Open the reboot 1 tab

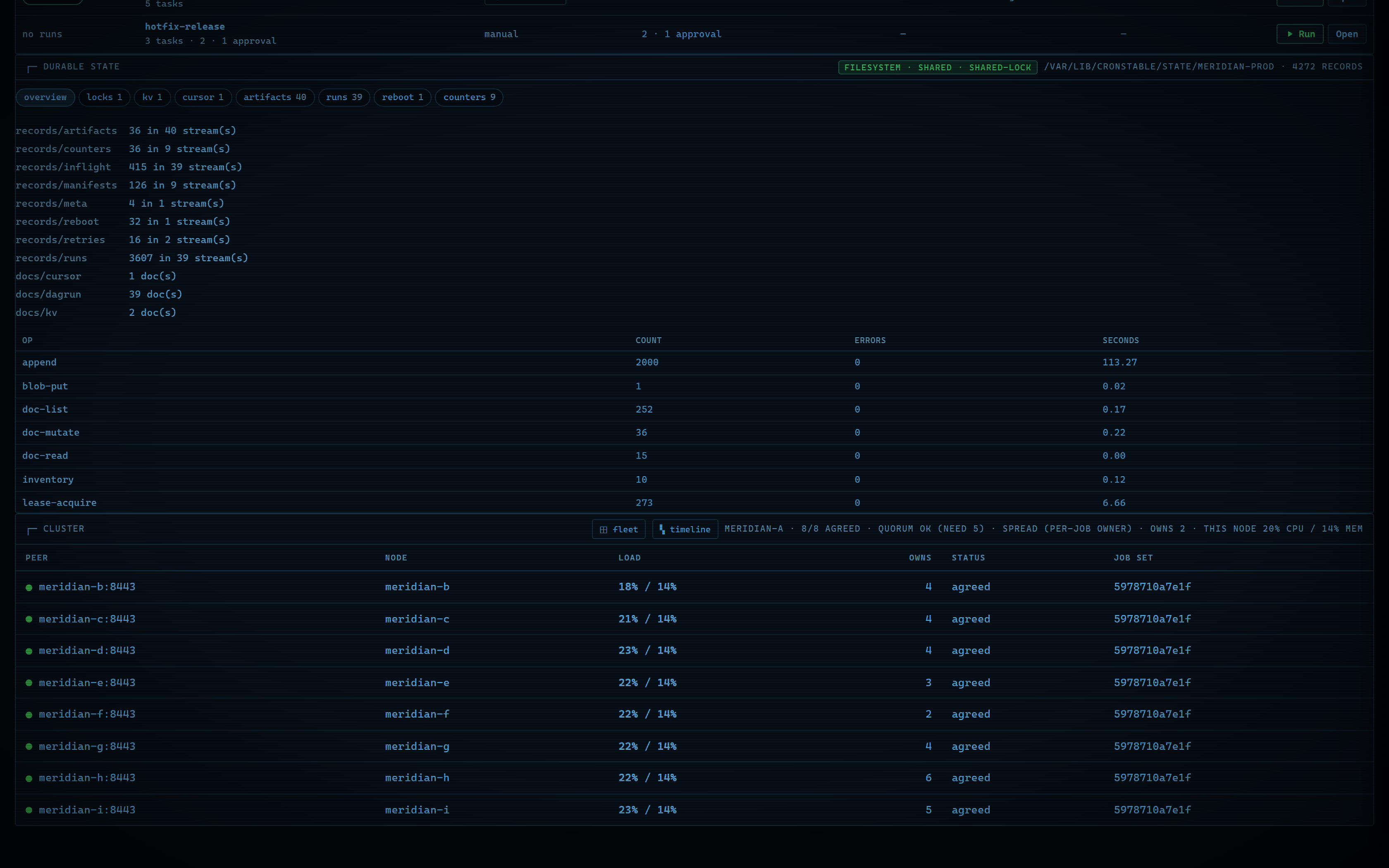tap(402, 97)
